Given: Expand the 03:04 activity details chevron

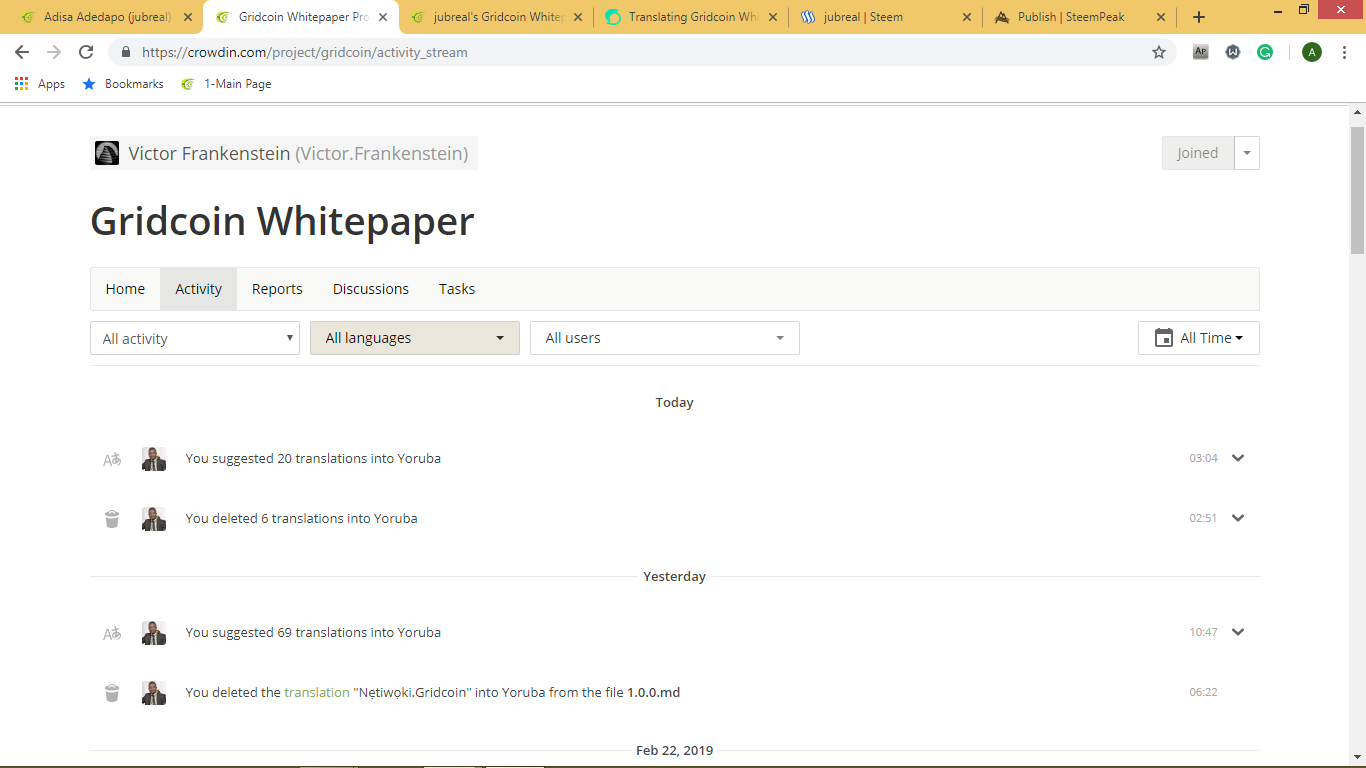Looking at the screenshot, I should tap(1238, 458).
